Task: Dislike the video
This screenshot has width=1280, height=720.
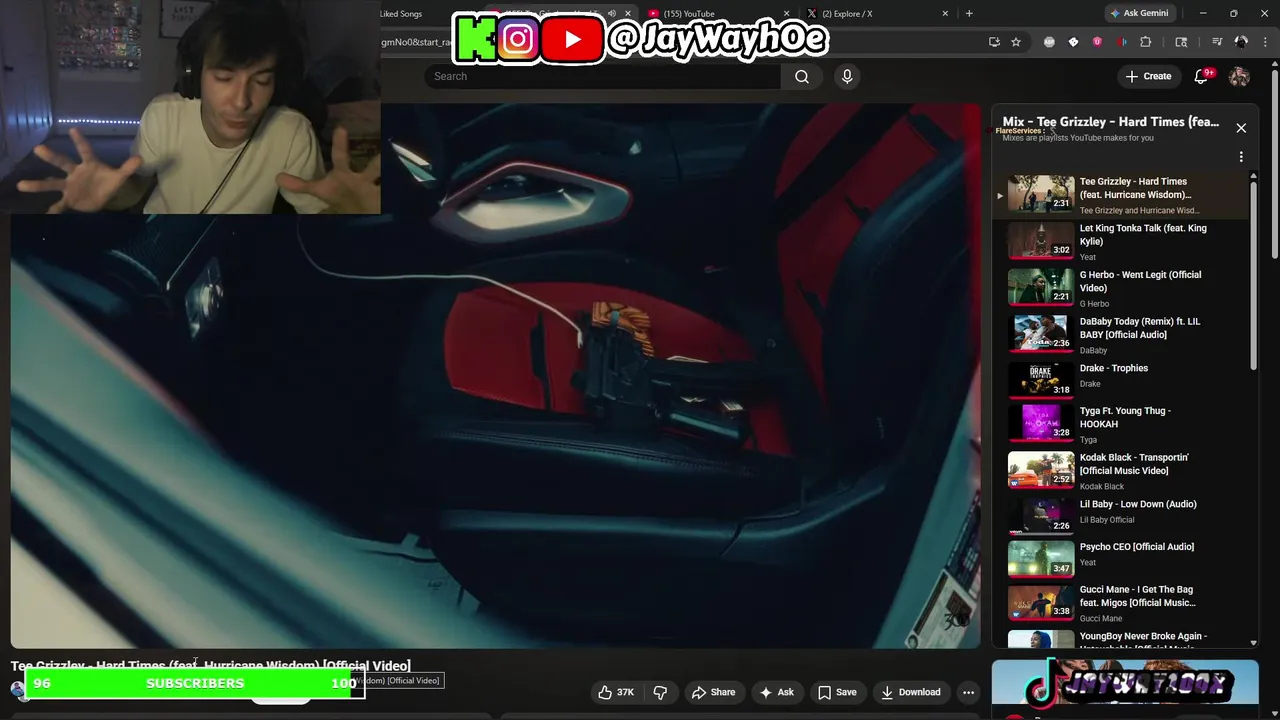Action: point(660,692)
